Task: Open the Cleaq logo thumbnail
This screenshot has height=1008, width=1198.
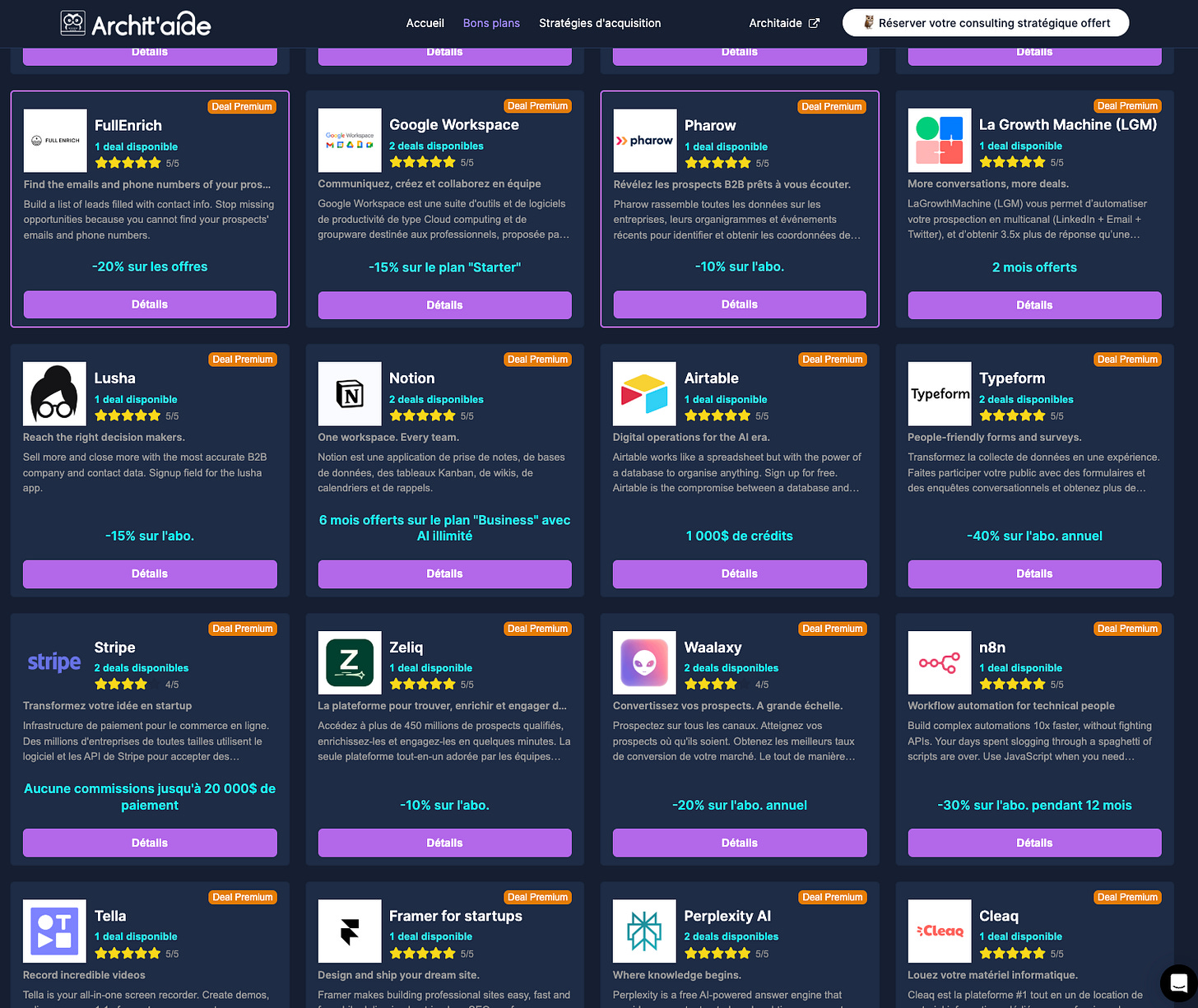Action: 940,931
